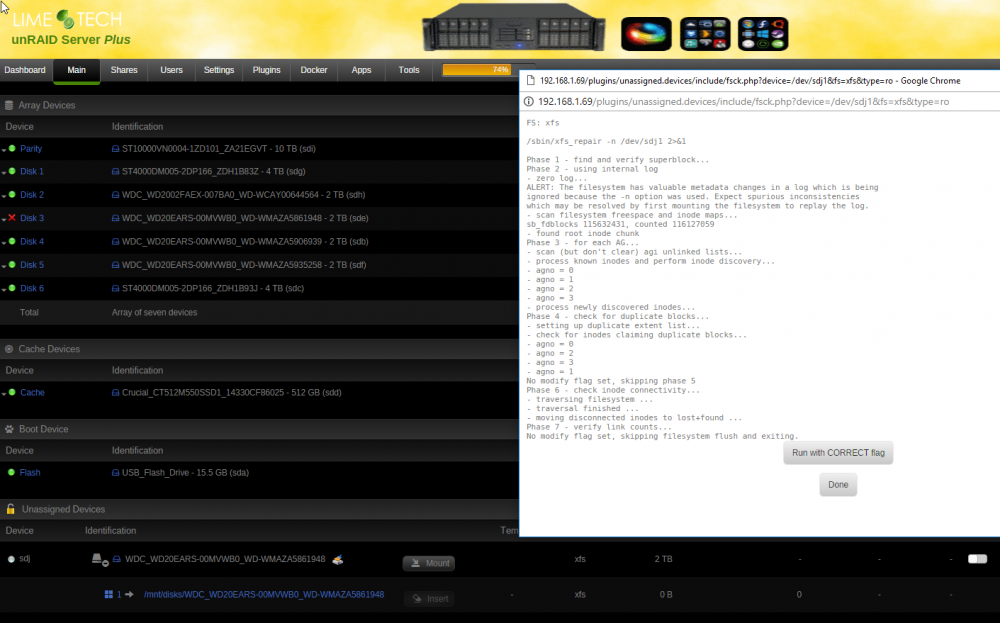Open the dropdown arrow beside Disk 5
This screenshot has height=623, width=1000.
pyautogui.click(x=4, y=267)
